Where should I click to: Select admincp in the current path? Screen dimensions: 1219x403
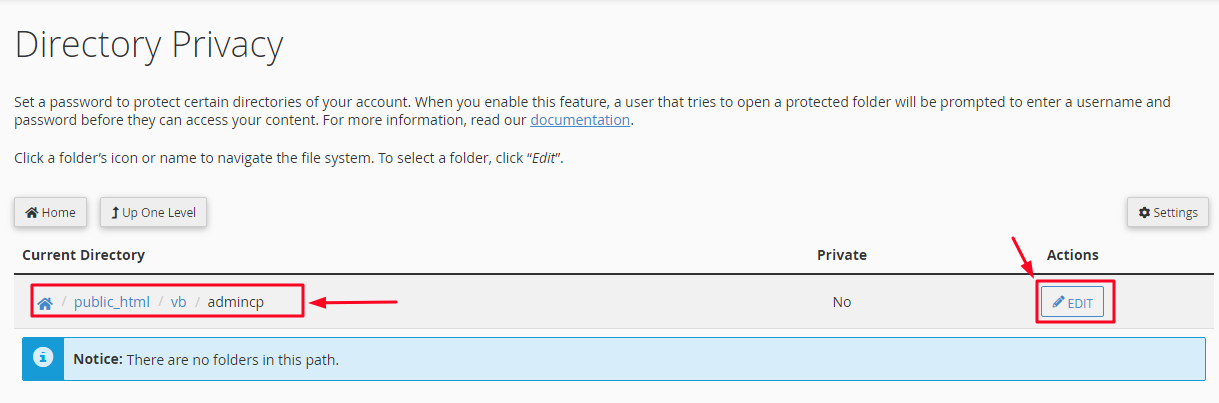[236, 302]
